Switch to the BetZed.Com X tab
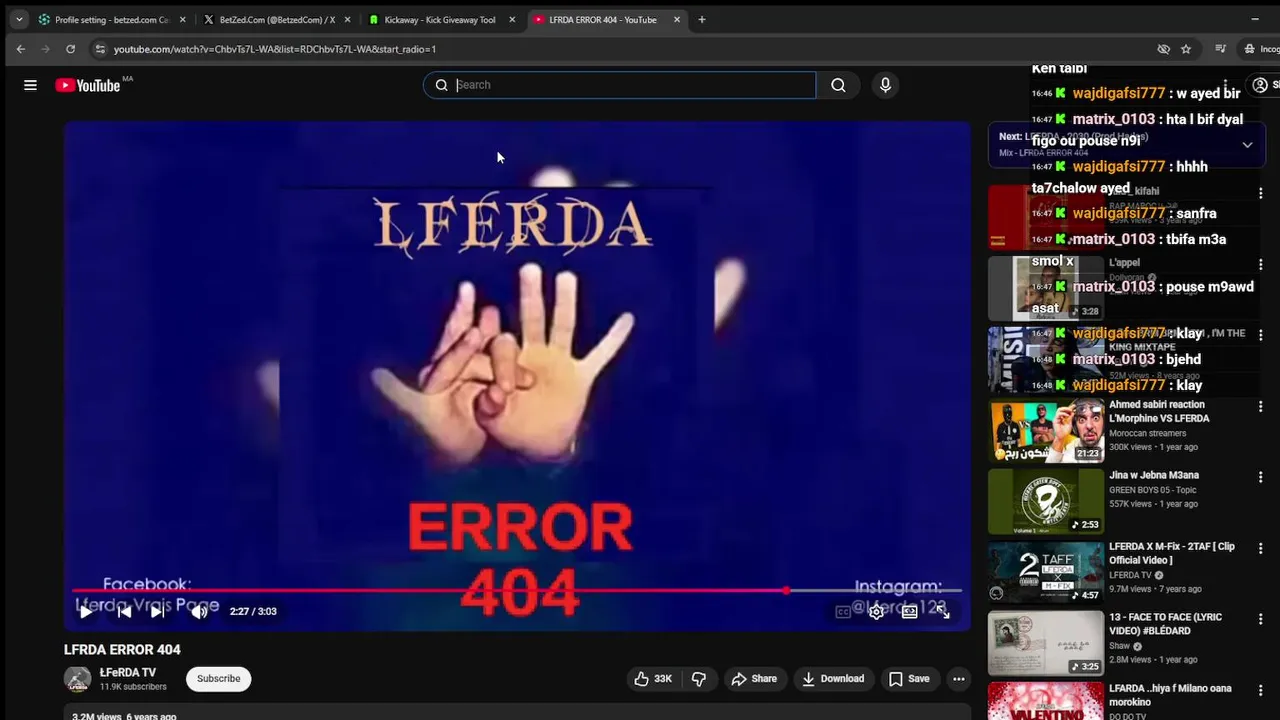 (276, 19)
